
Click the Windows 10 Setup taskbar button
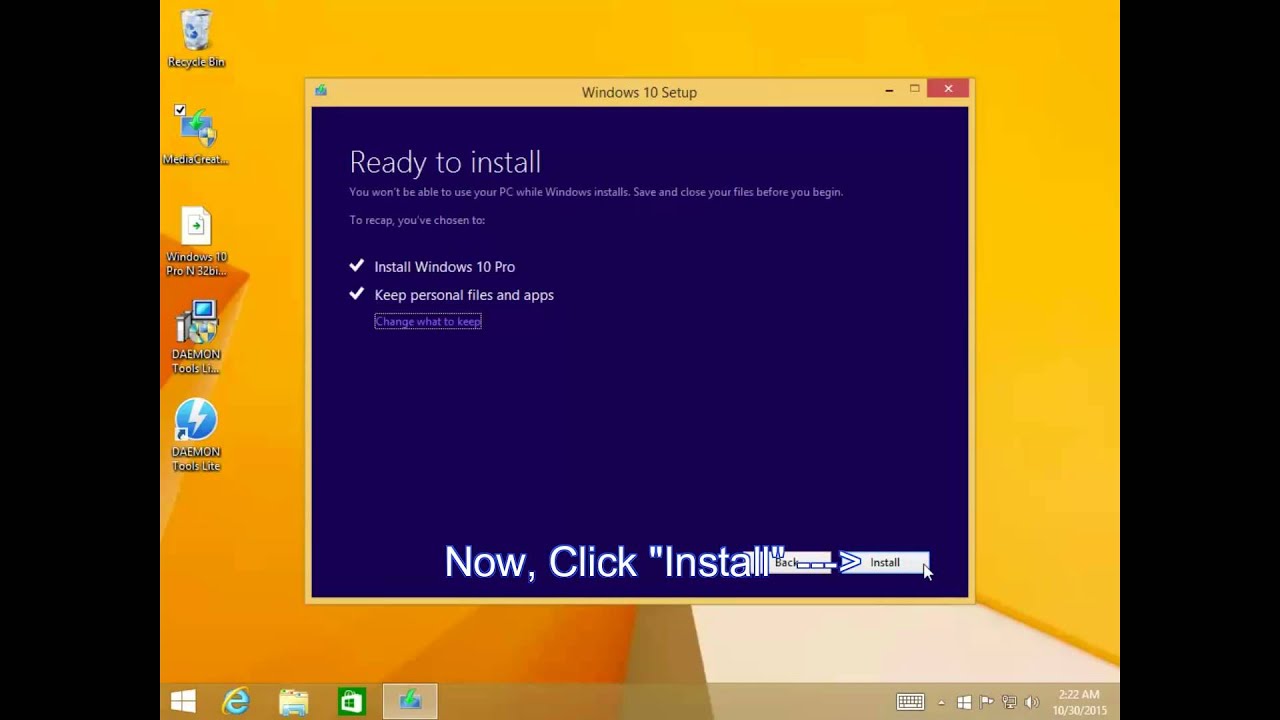pyautogui.click(x=410, y=701)
